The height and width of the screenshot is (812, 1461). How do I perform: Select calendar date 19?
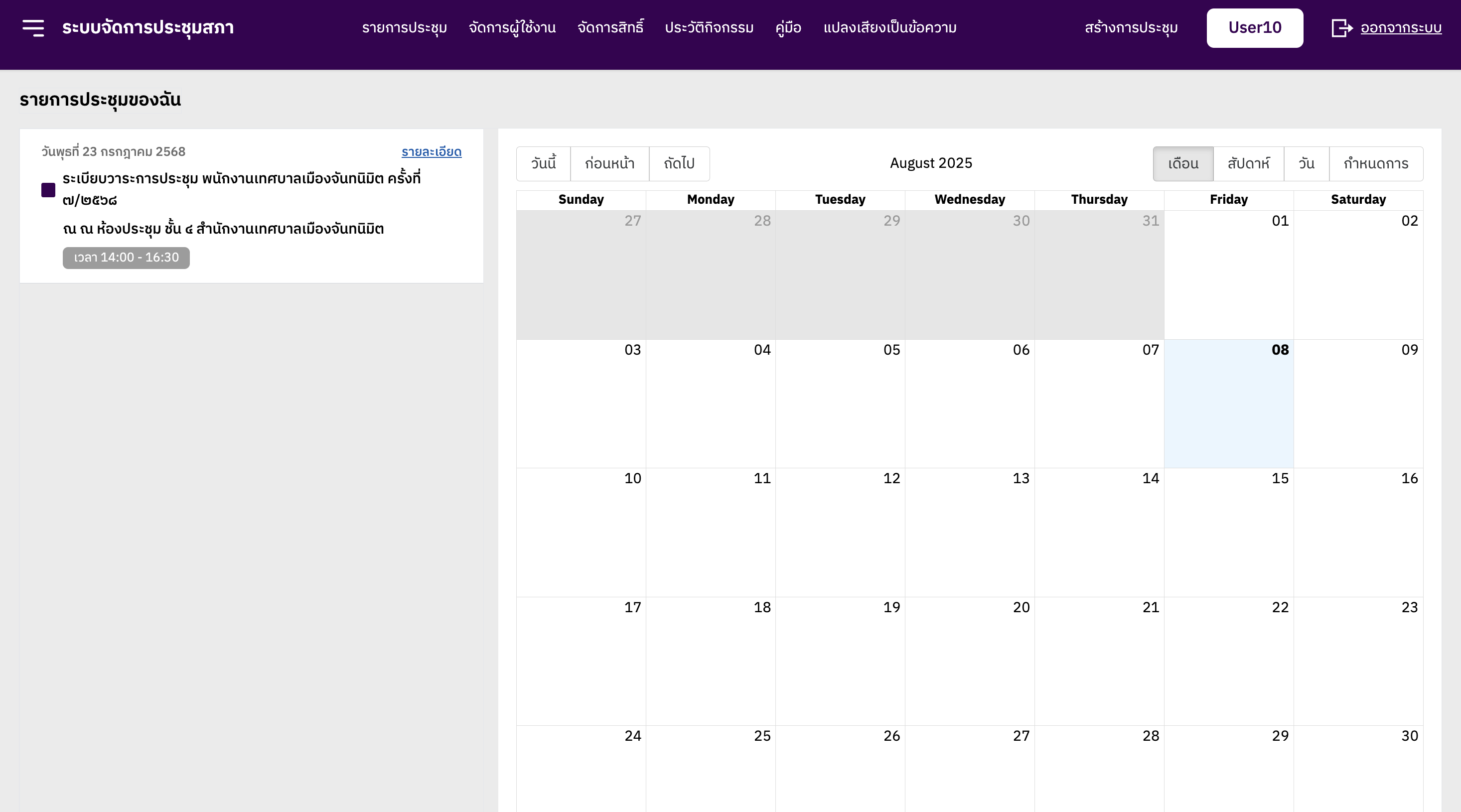point(891,607)
